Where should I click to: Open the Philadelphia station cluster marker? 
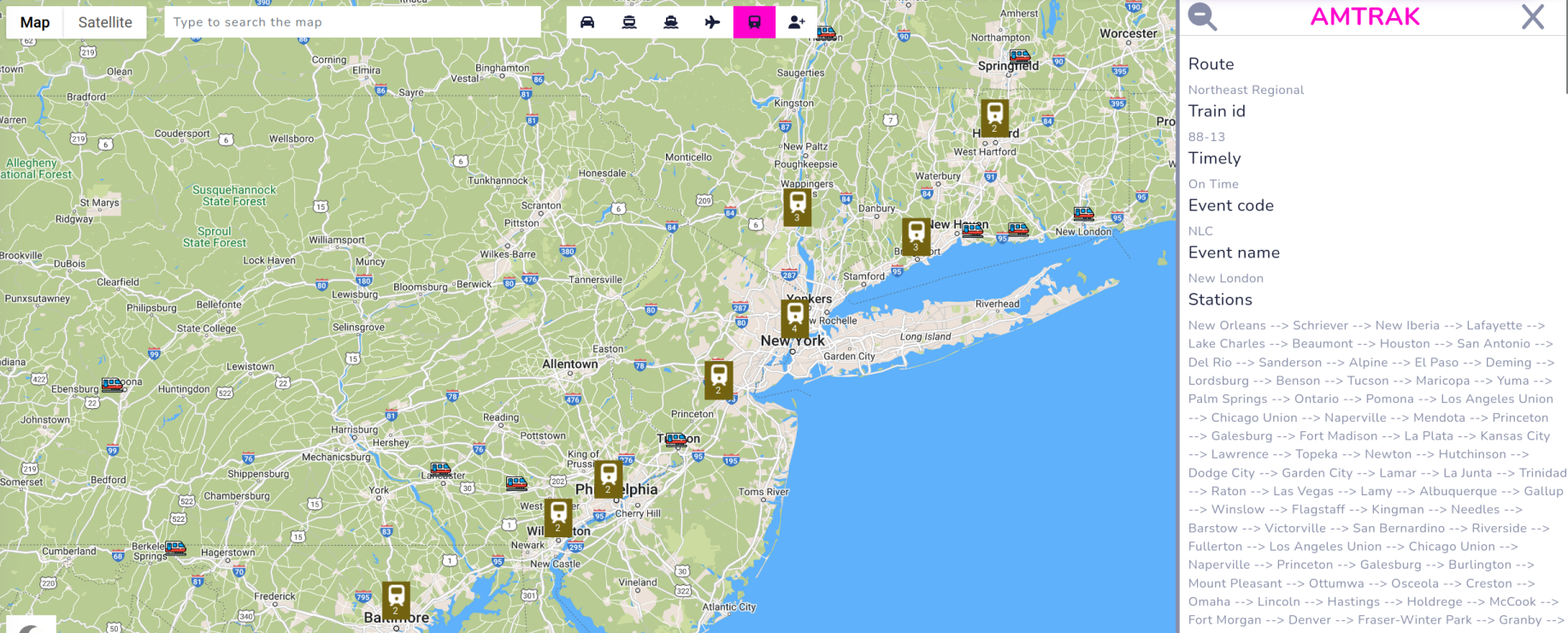608,479
